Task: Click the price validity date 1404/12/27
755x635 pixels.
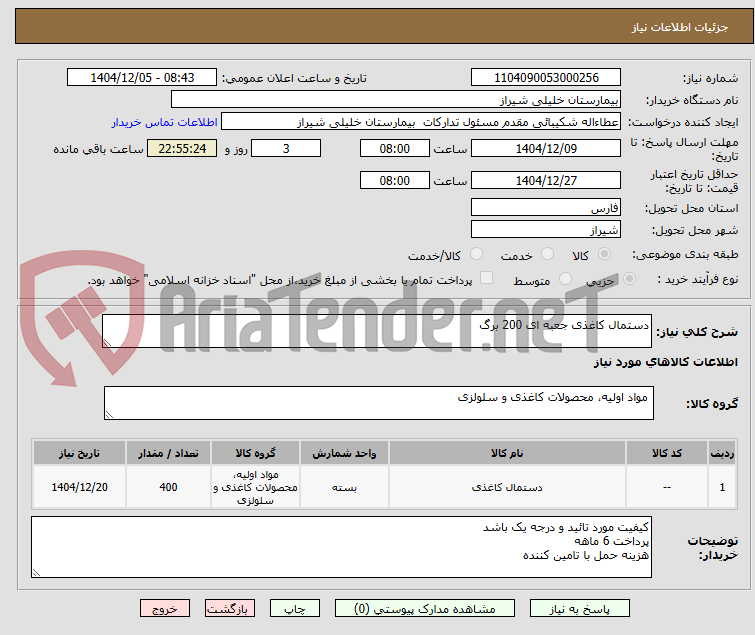Action: click(546, 180)
